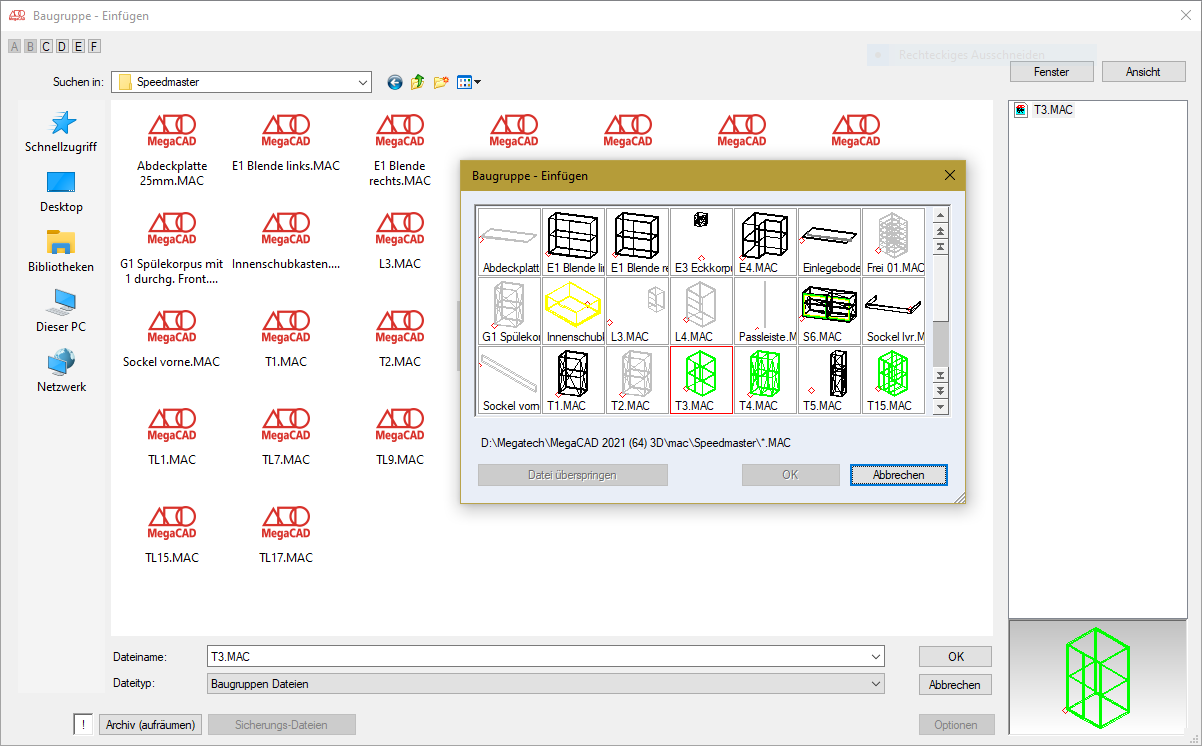1202x746 pixels.
Task: Pick the E1 Blende links thumbnail
Action: [573, 242]
